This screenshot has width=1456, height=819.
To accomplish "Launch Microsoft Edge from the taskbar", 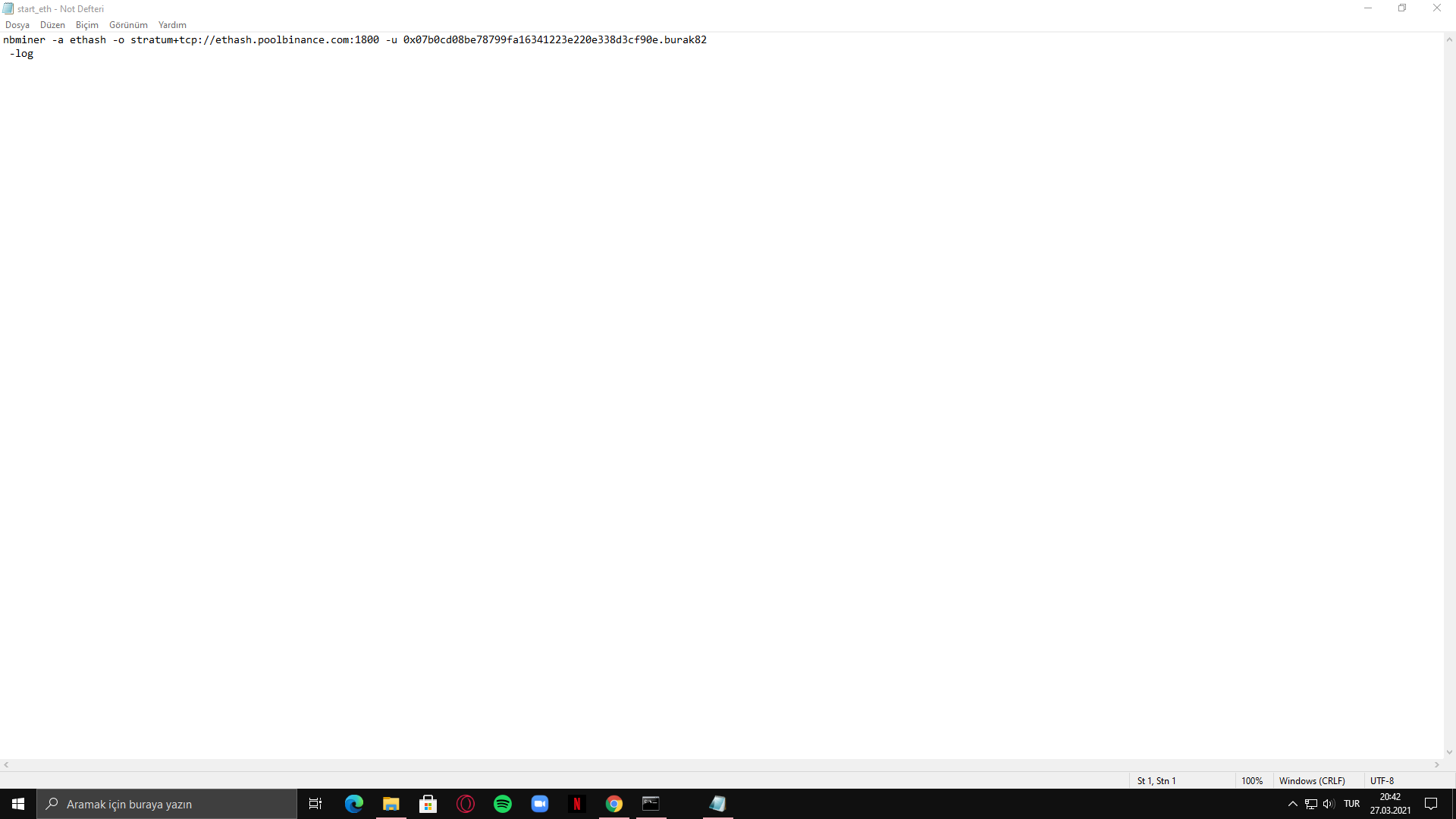I will coord(353,804).
